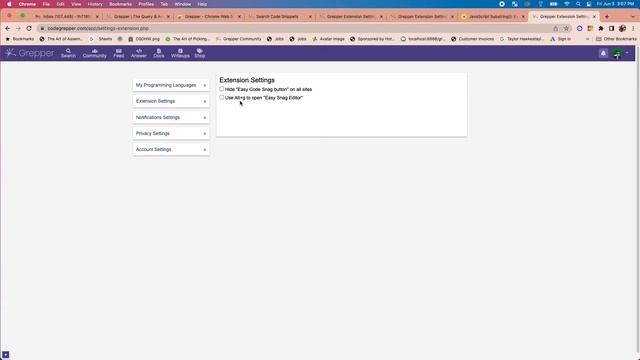Open Wi-Fi status menu
The image size is (640, 360).
pyautogui.click(x=567, y=4)
